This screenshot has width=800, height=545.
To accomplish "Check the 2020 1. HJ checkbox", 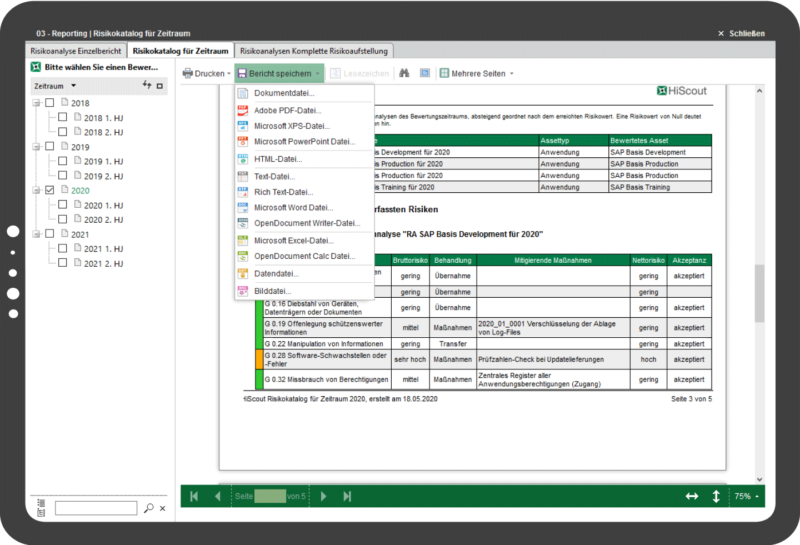I will click(62, 205).
